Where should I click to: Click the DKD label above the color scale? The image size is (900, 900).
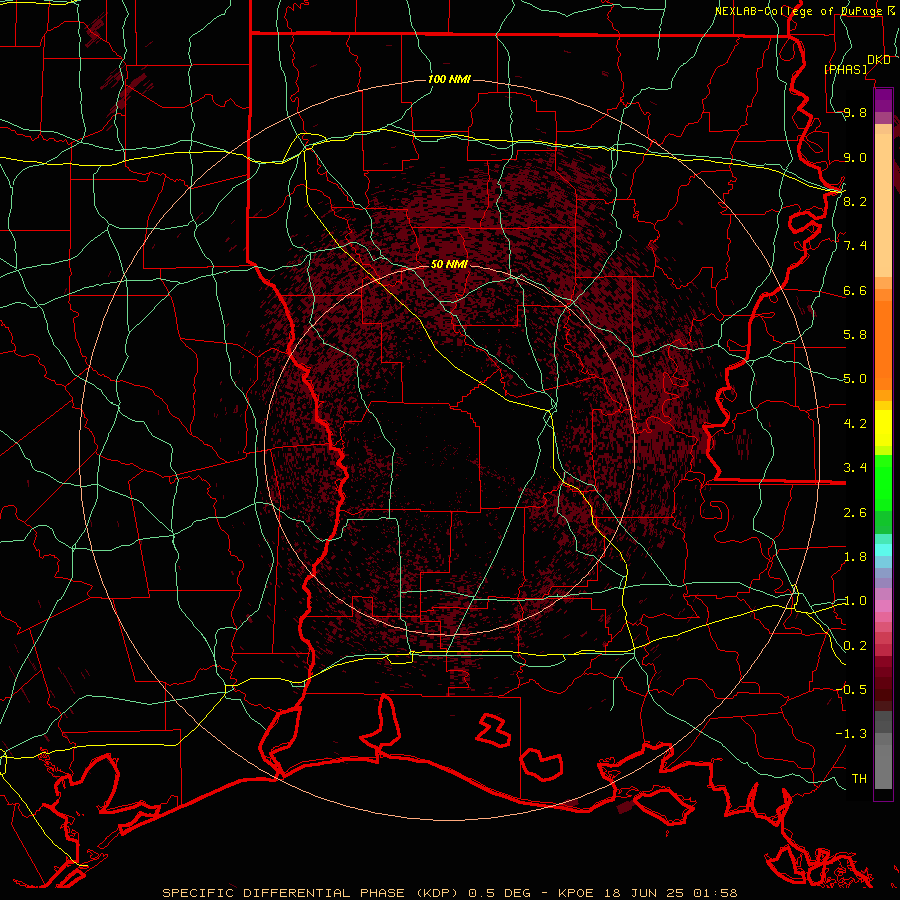tap(879, 60)
